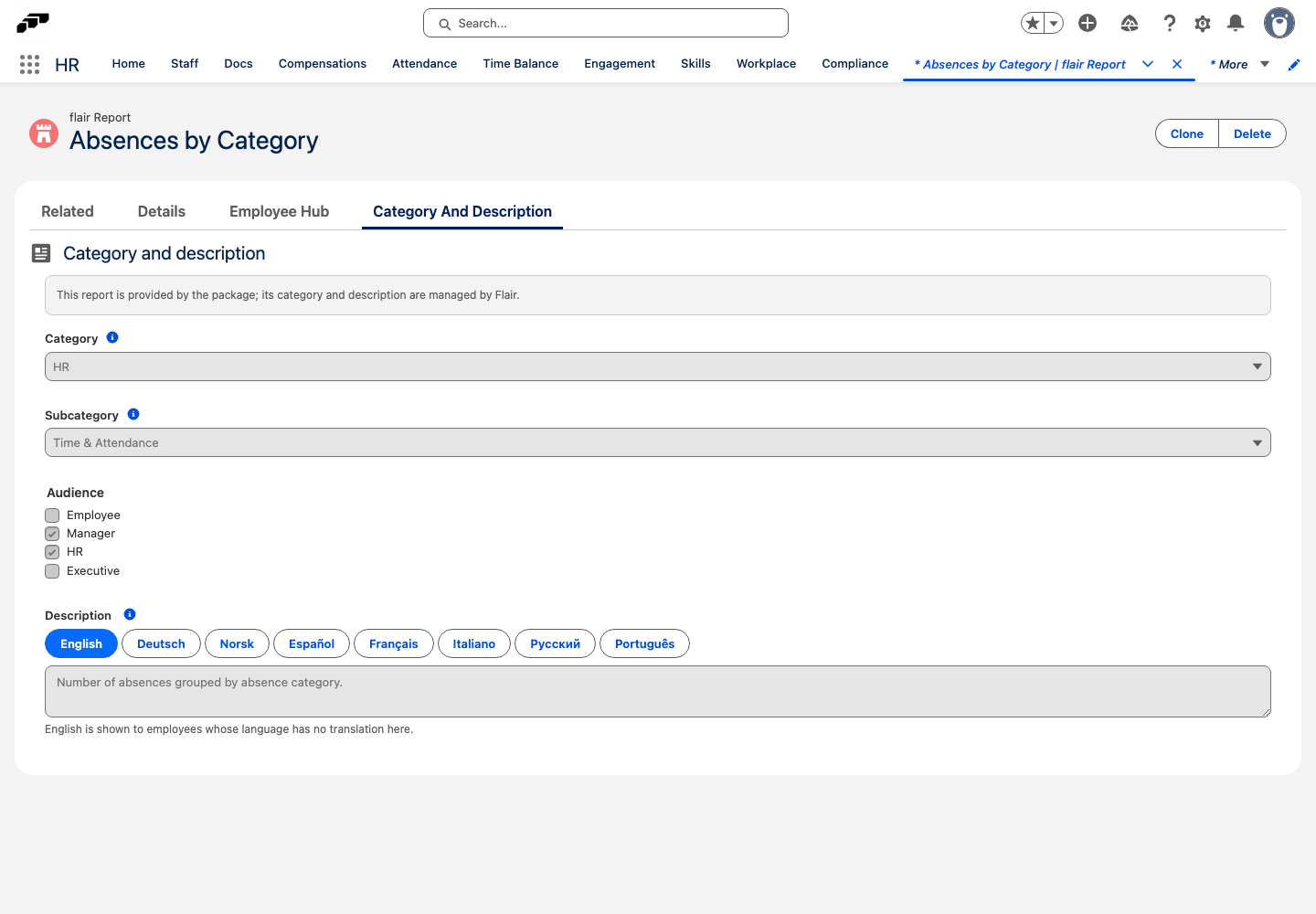
Task: Click the Clone button
Action: coord(1187,133)
